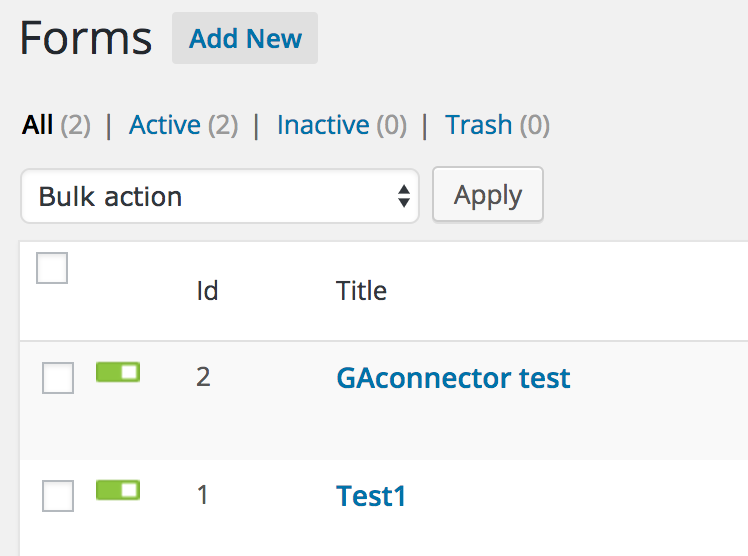Image resolution: width=748 pixels, height=556 pixels.
Task: Click the Forms page heading
Action: [86, 39]
